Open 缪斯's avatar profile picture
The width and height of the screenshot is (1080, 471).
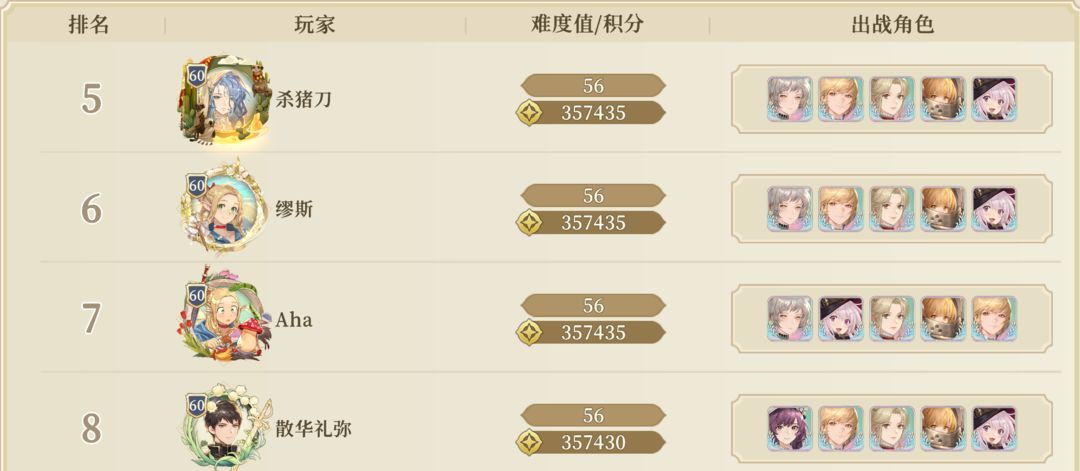[226, 210]
